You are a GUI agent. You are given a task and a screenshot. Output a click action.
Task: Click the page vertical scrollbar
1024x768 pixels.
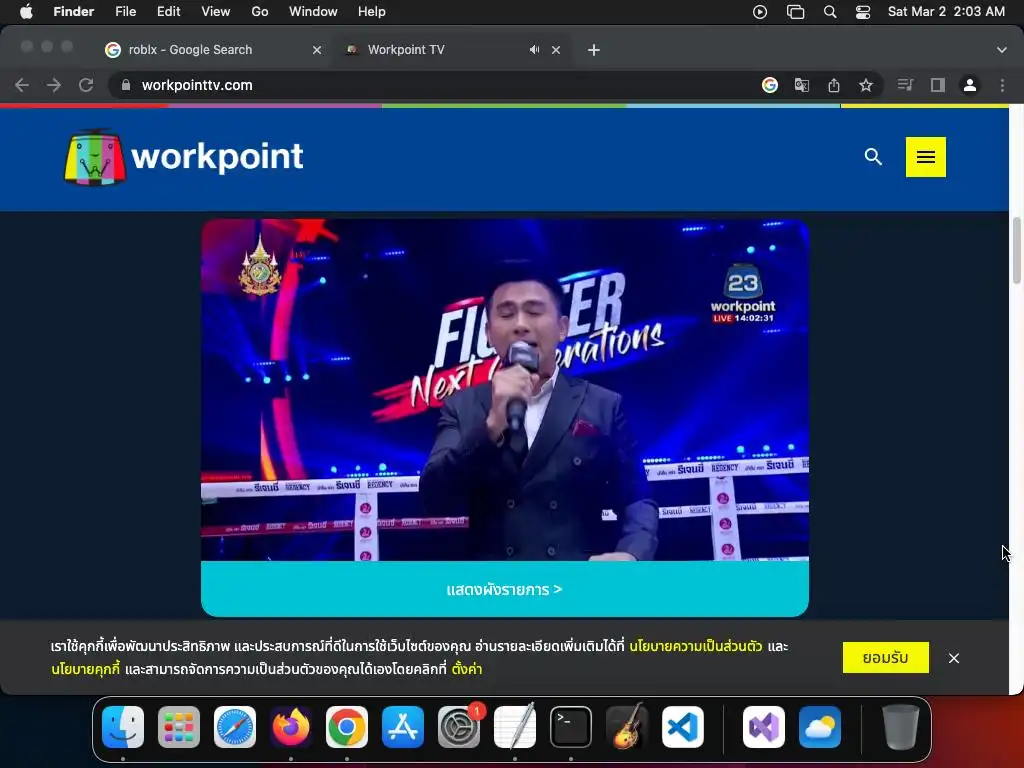click(x=1016, y=251)
